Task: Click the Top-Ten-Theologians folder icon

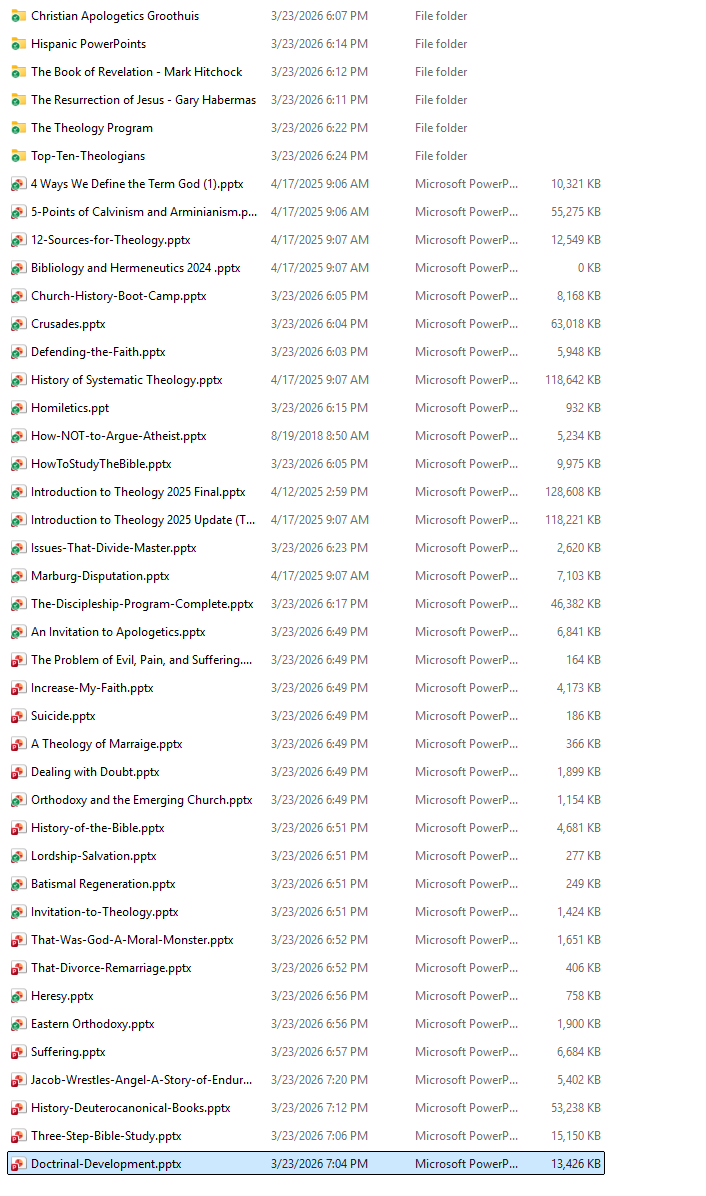Action: 18,156
